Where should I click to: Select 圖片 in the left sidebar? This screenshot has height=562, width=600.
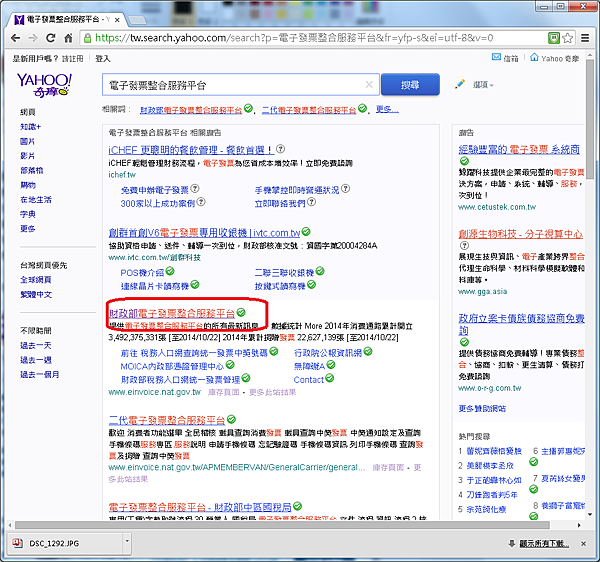[x=27, y=142]
